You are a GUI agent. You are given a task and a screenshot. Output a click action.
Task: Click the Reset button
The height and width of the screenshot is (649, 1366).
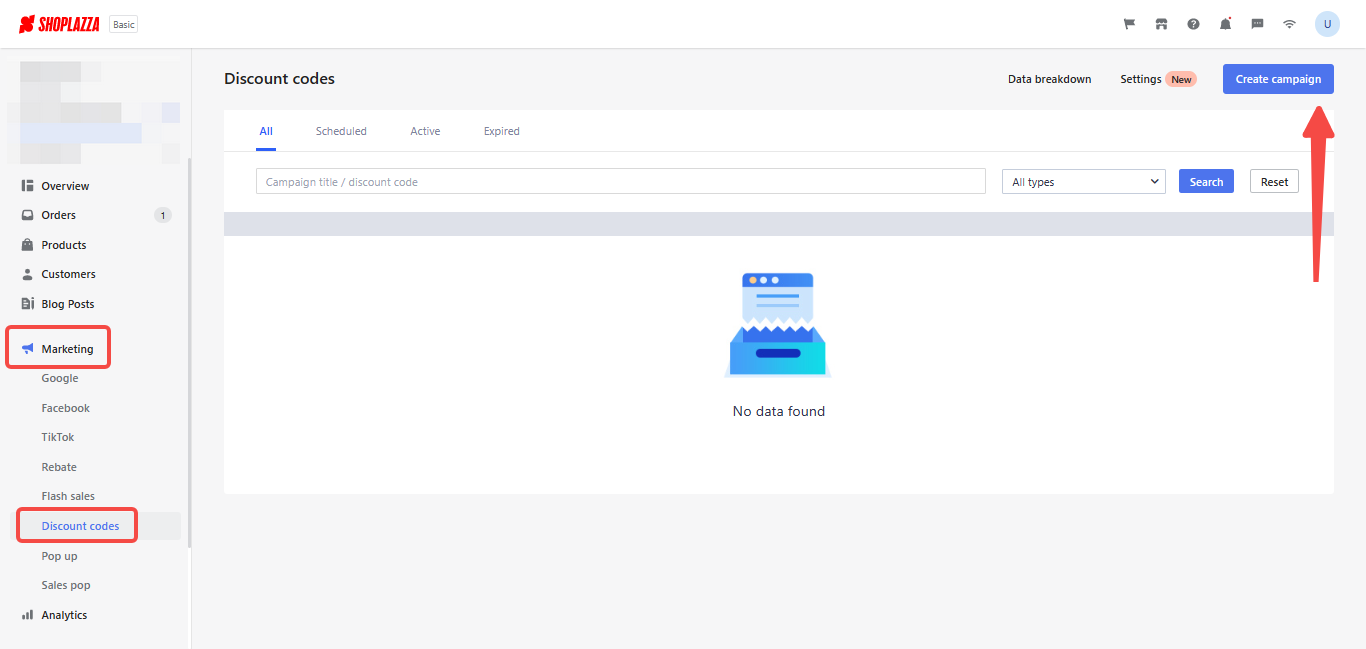tap(1274, 181)
